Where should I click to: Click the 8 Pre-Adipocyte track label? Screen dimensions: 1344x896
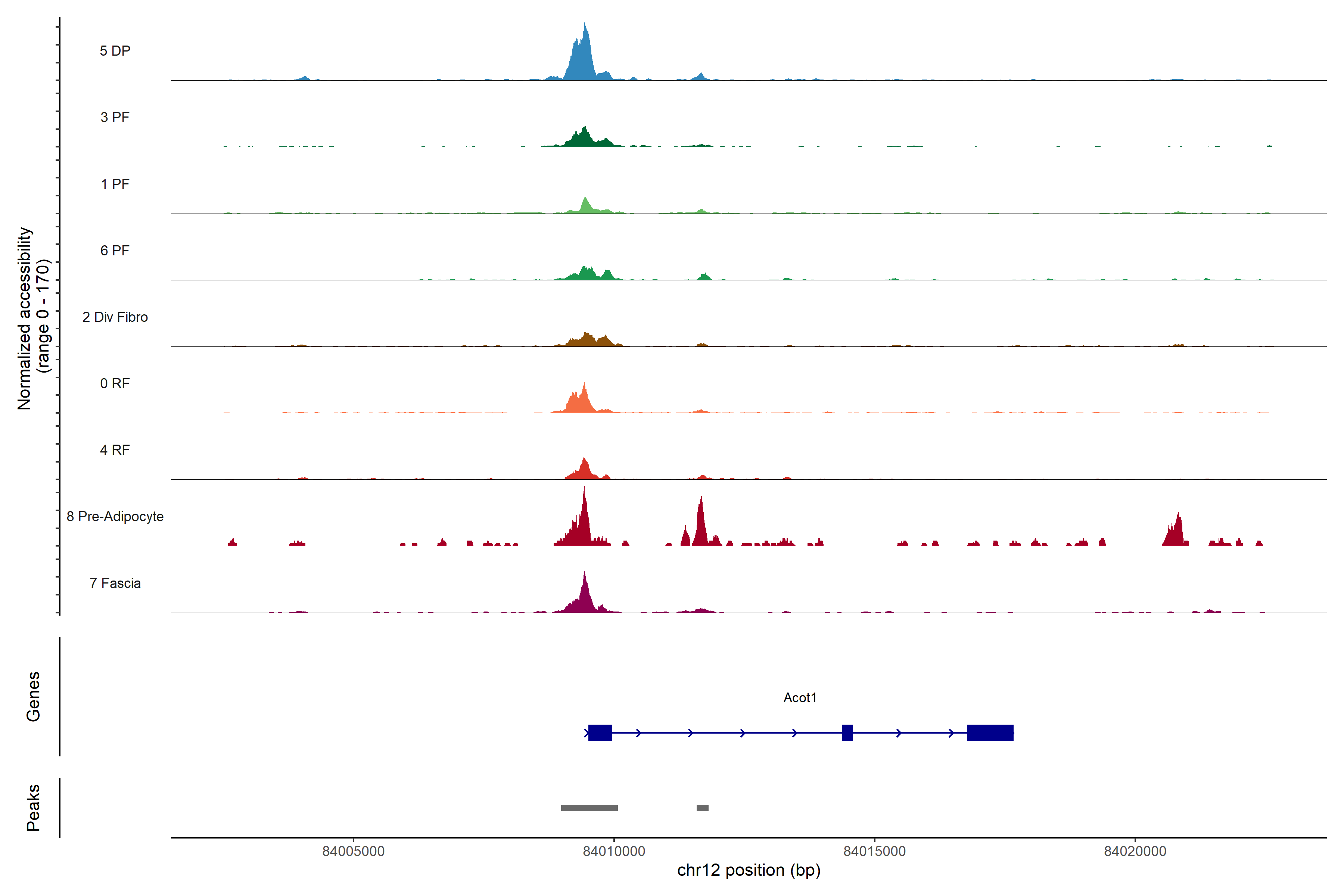(x=115, y=517)
